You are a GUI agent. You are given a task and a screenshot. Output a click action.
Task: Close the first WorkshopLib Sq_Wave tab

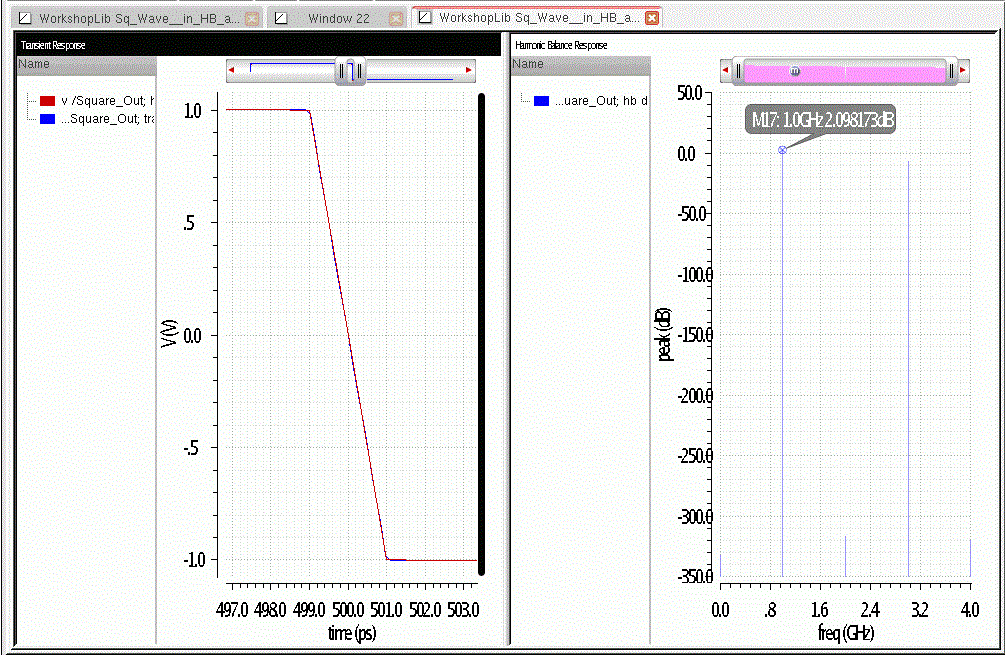pos(252,18)
